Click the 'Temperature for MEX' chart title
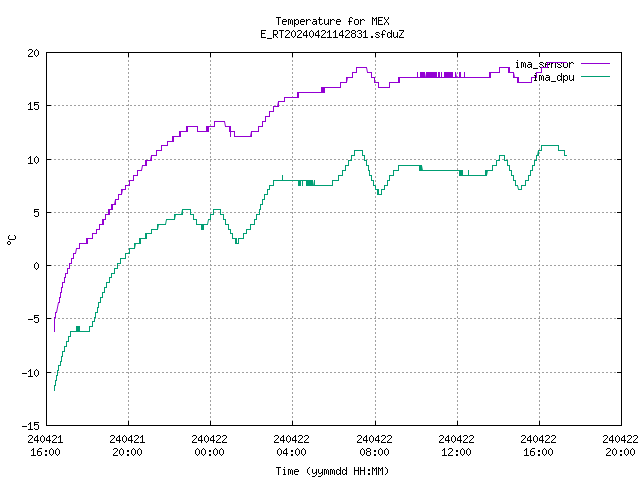This screenshot has height=480, width=640. click(x=332, y=21)
